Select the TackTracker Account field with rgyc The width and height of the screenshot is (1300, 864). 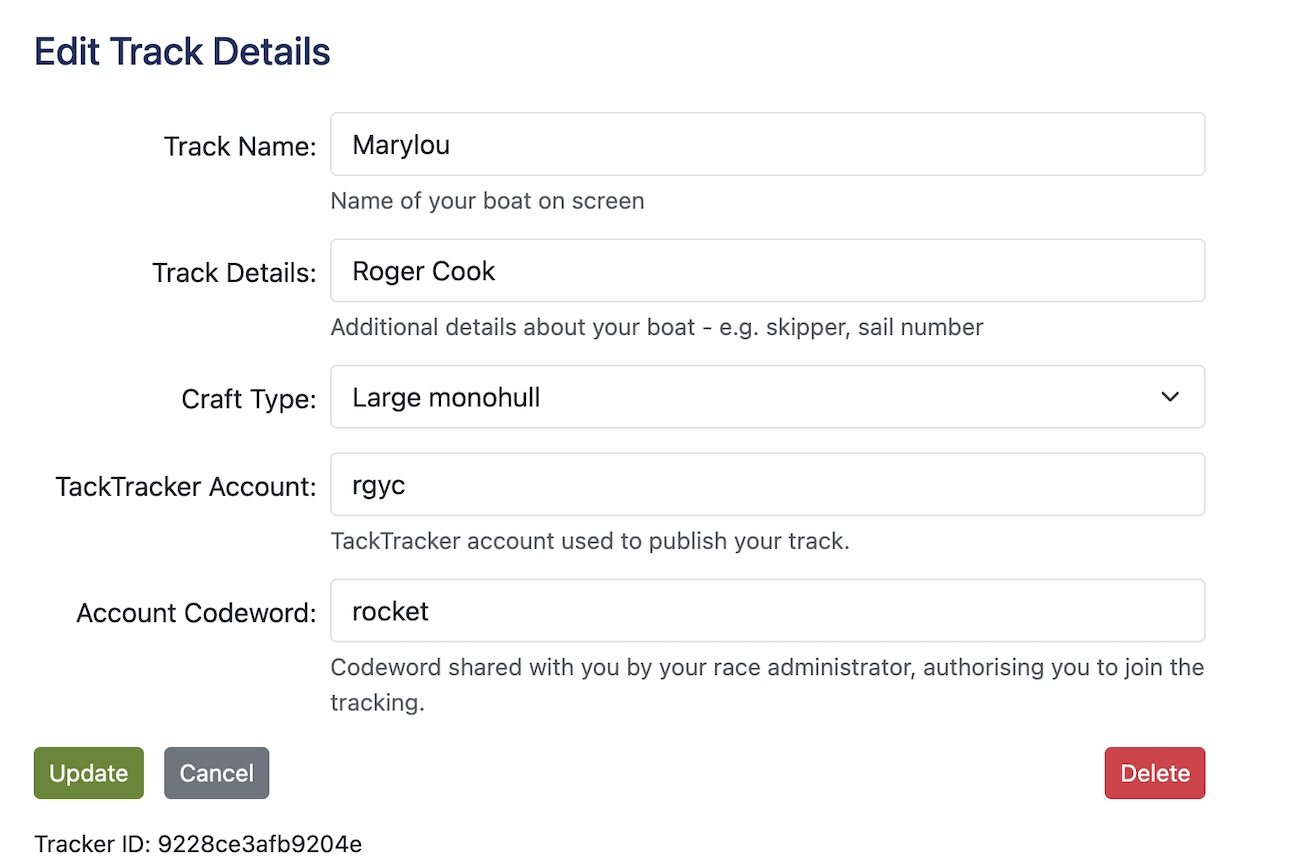pos(767,485)
